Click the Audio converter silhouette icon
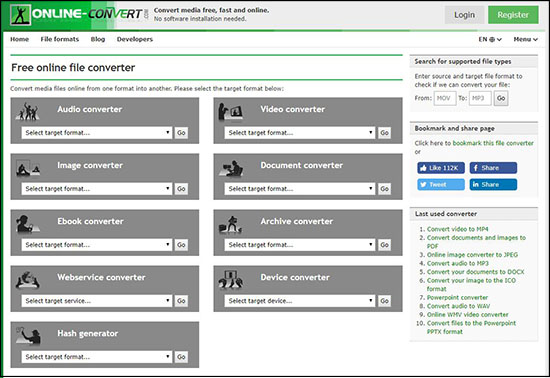This screenshot has width=550, height=378. pos(27,112)
